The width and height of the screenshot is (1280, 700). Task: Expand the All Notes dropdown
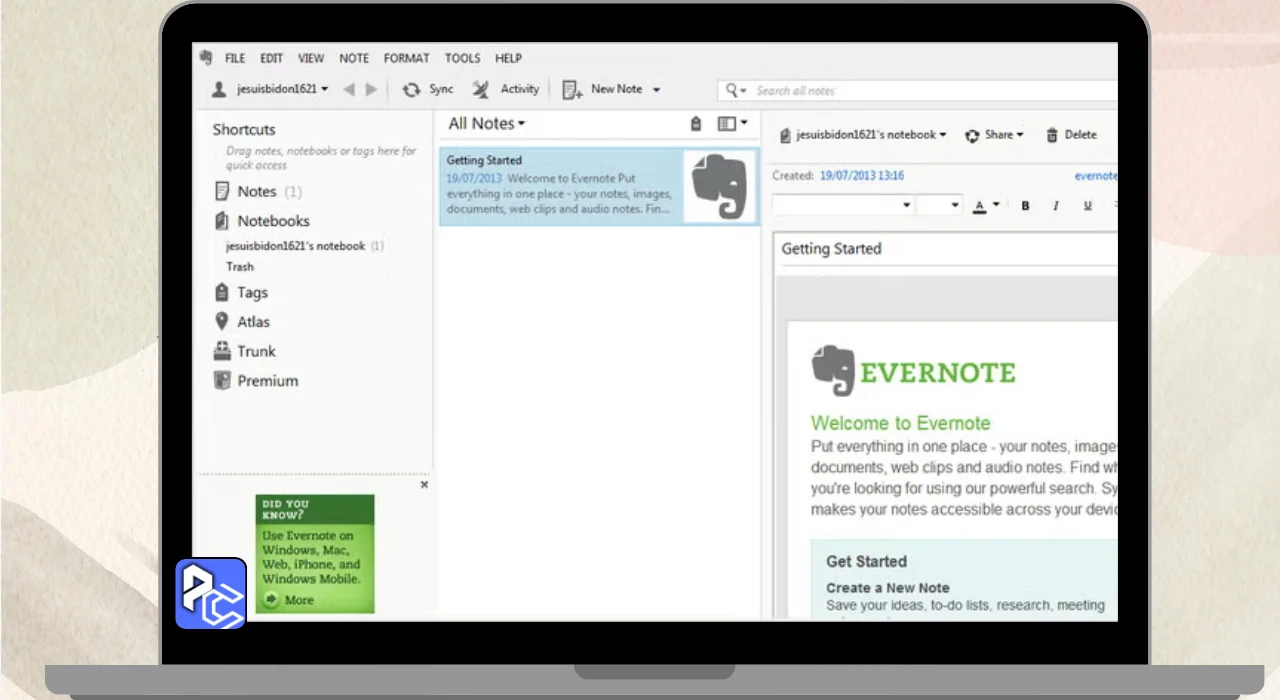[x=487, y=124]
